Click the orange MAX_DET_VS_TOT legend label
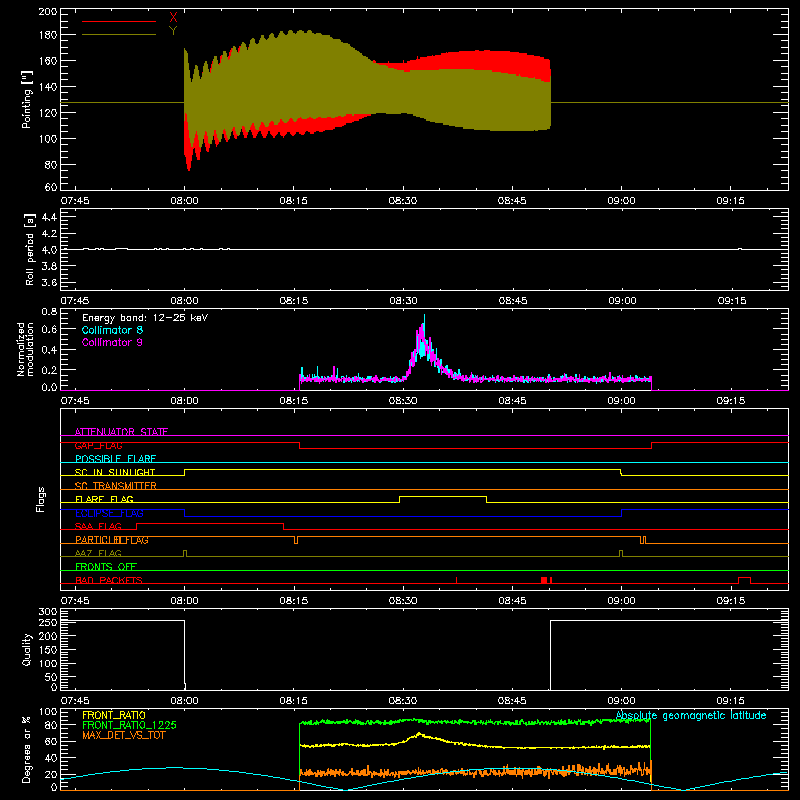The image size is (800, 800). (124, 735)
